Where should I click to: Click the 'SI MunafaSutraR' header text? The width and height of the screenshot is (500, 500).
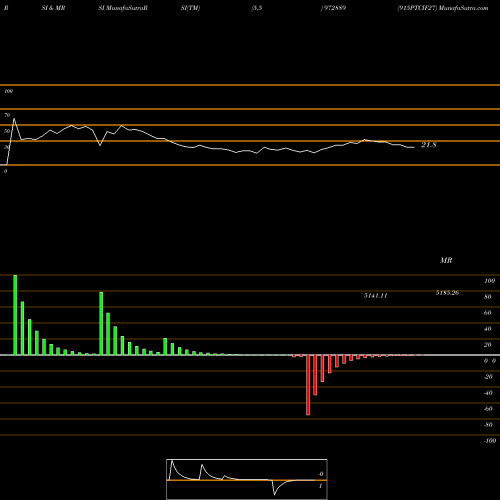[123, 8]
